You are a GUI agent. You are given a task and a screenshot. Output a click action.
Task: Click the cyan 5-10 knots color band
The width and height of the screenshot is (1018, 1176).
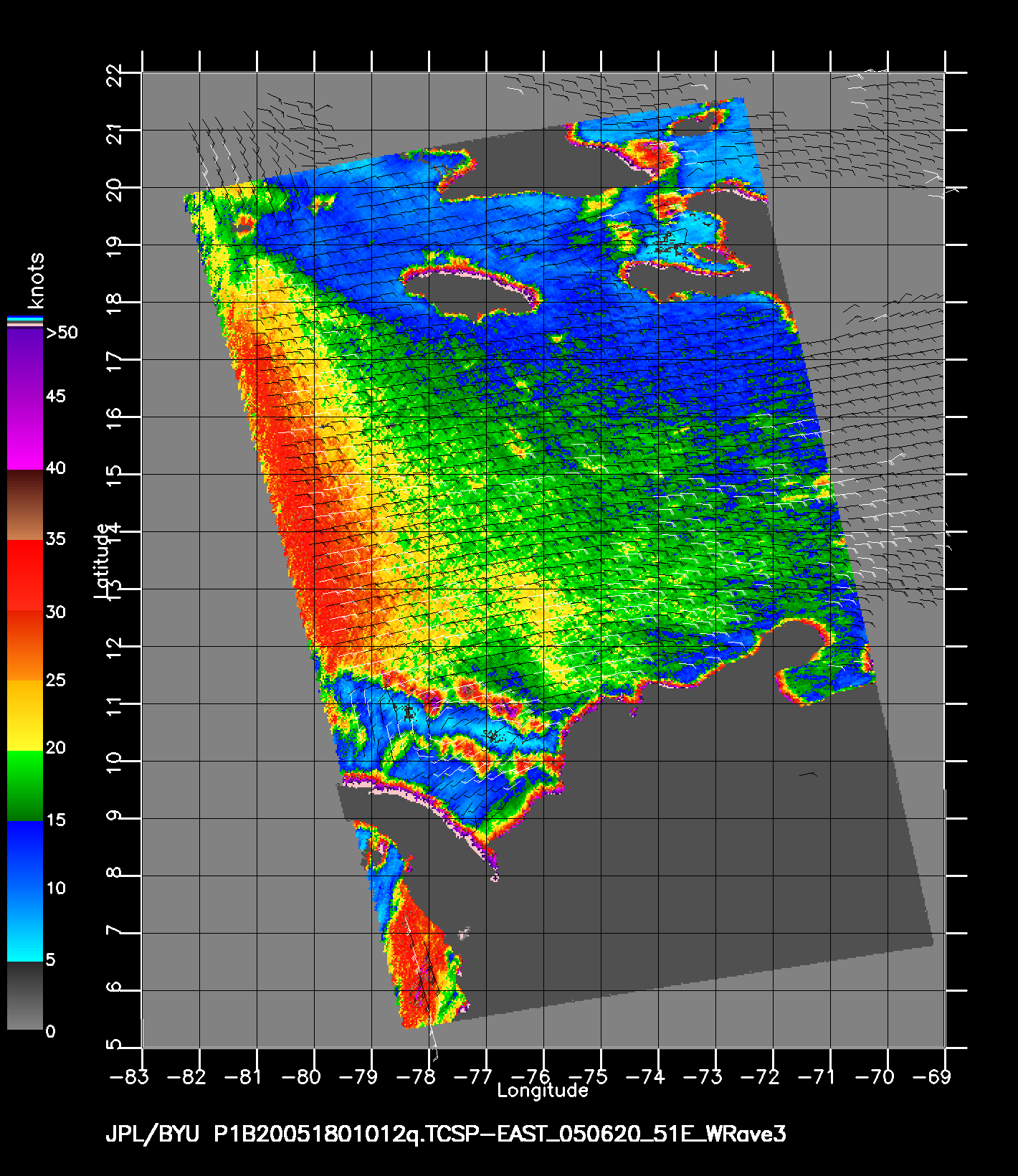(25, 926)
